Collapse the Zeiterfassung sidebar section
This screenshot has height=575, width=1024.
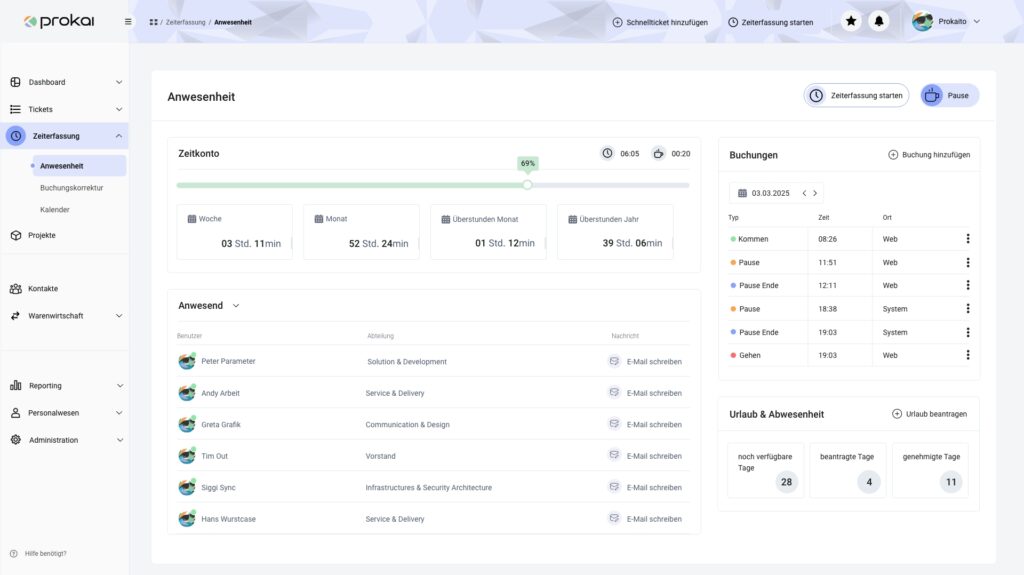(x=119, y=136)
